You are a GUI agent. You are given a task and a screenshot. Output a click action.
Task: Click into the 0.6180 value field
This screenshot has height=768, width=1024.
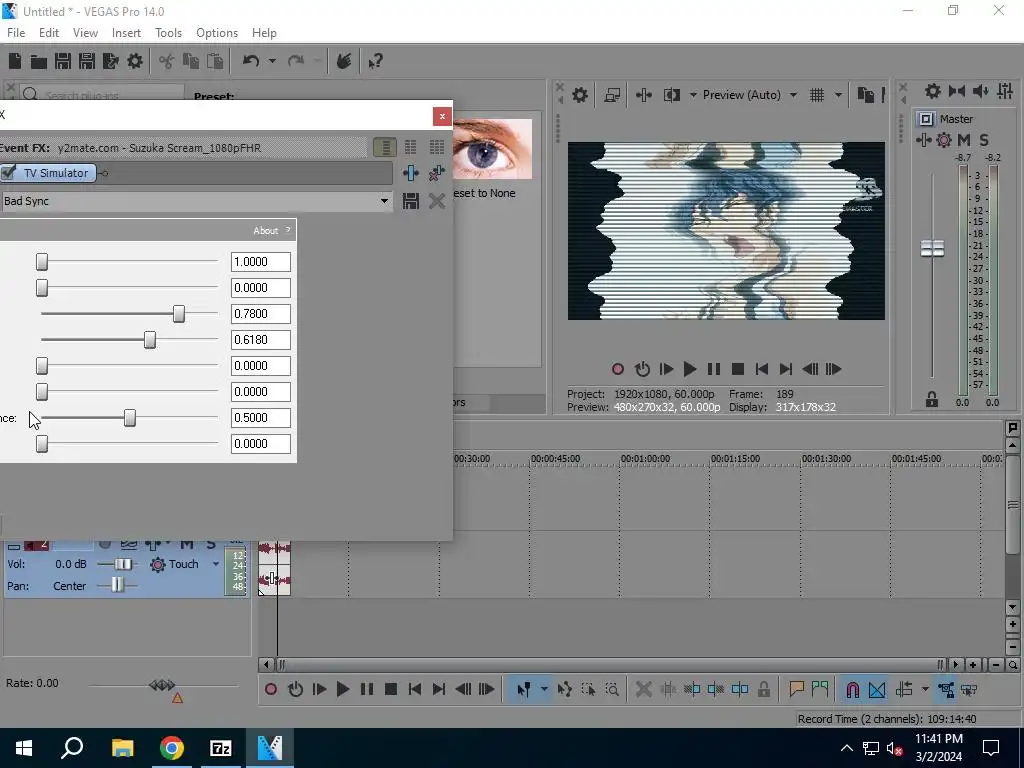tap(261, 340)
